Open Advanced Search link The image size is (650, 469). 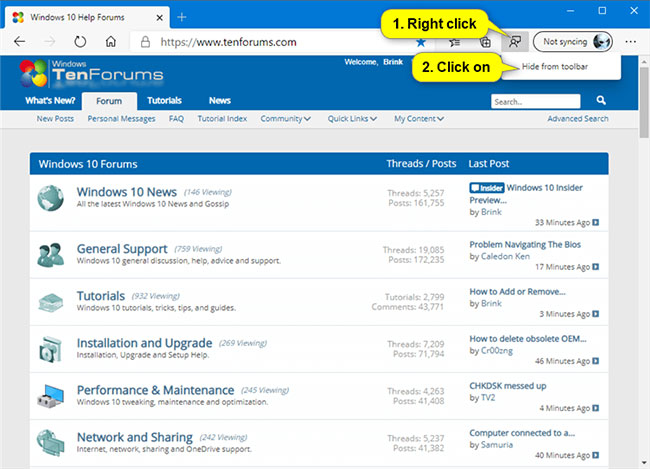578,119
